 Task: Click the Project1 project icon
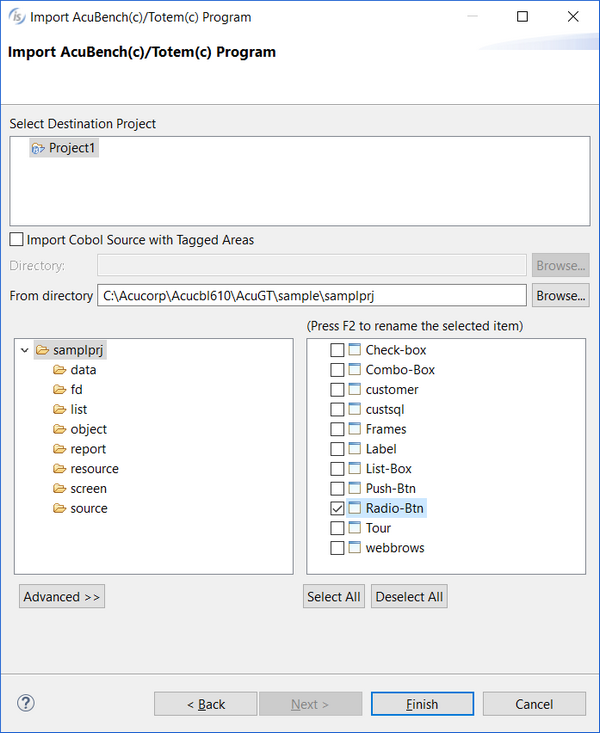pyautogui.click(x=37, y=149)
